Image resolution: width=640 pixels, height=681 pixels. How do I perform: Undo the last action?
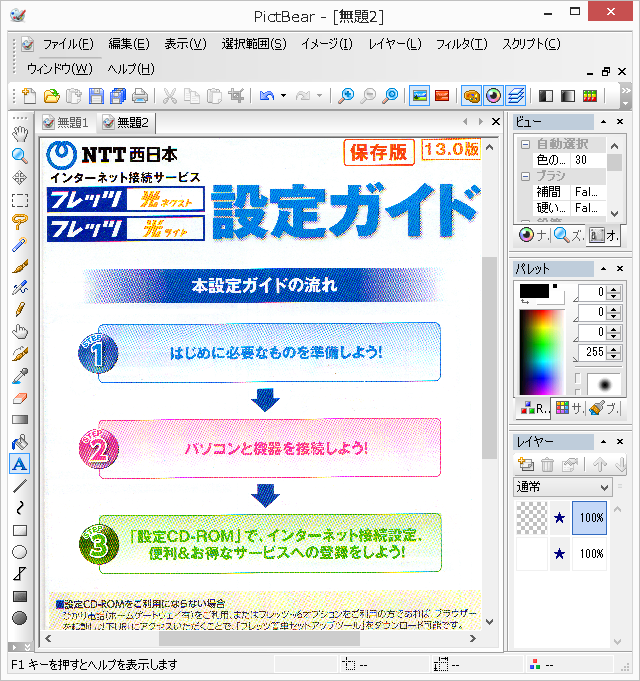[x=267, y=96]
